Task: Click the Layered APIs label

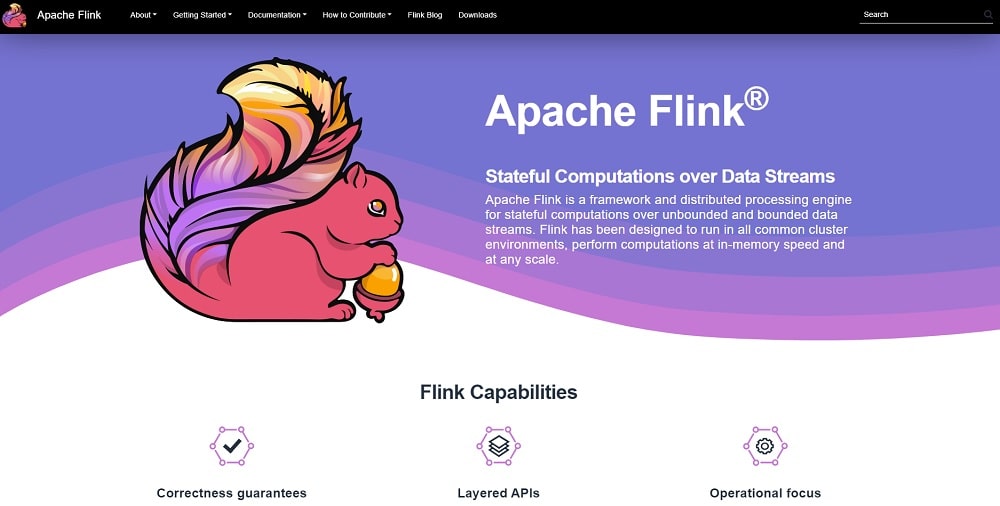Action: (x=498, y=493)
